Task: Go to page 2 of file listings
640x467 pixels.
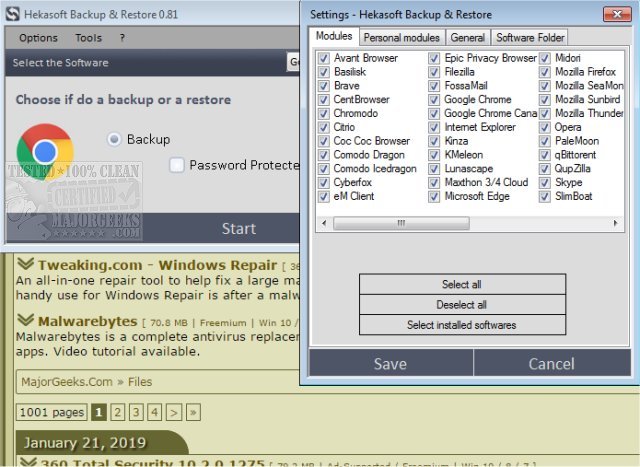Action: (118, 412)
